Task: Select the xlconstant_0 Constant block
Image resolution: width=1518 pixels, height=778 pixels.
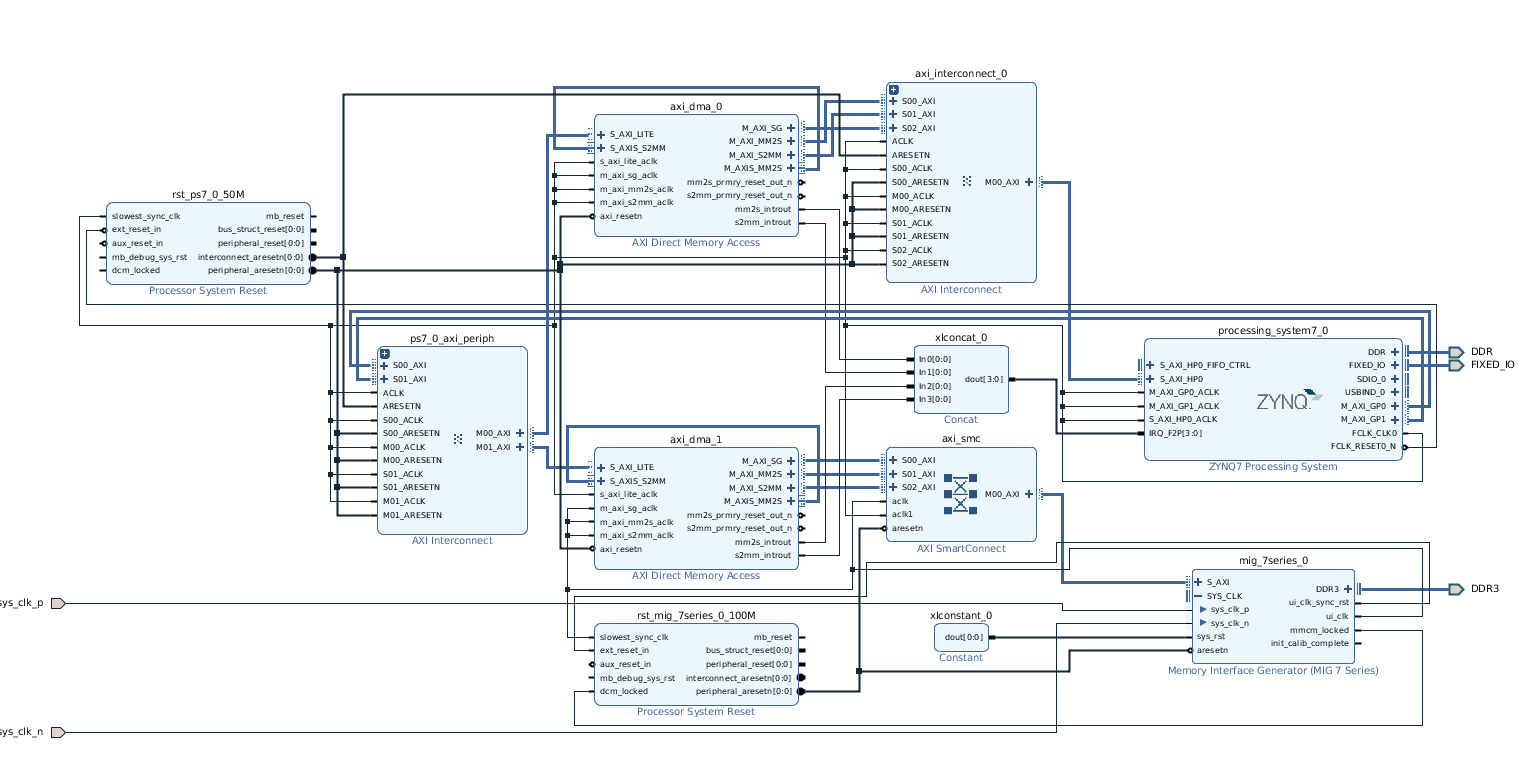Action: pyautogui.click(x=959, y=637)
